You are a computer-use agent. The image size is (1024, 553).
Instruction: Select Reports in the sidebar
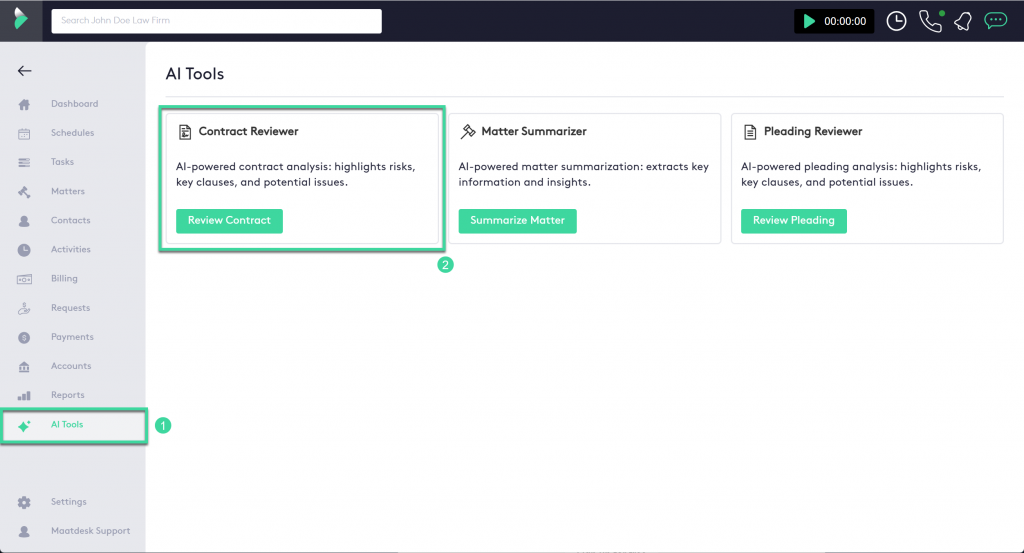68,395
